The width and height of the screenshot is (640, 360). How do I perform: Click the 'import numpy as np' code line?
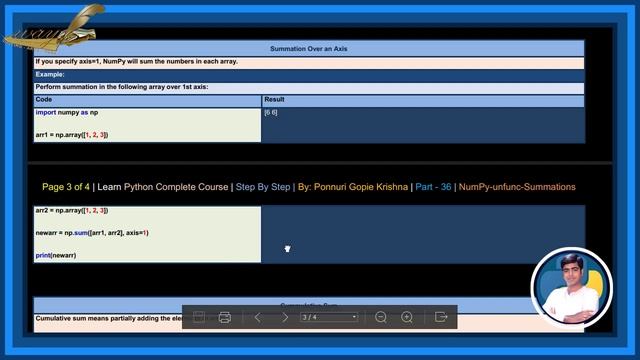click(x=67, y=112)
